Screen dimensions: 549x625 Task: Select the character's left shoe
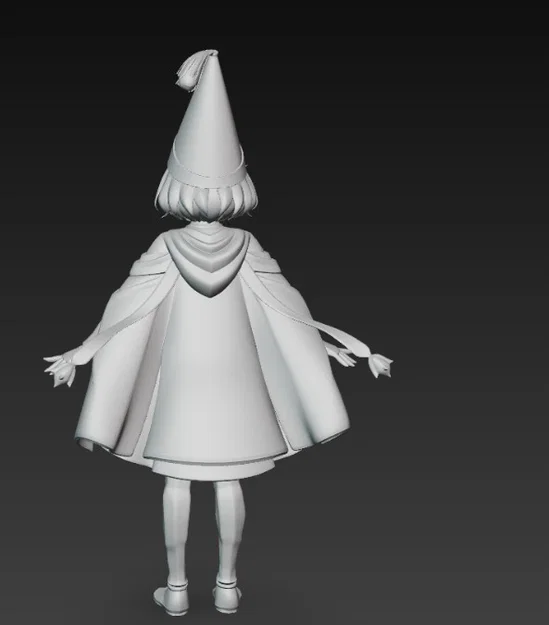point(172,597)
